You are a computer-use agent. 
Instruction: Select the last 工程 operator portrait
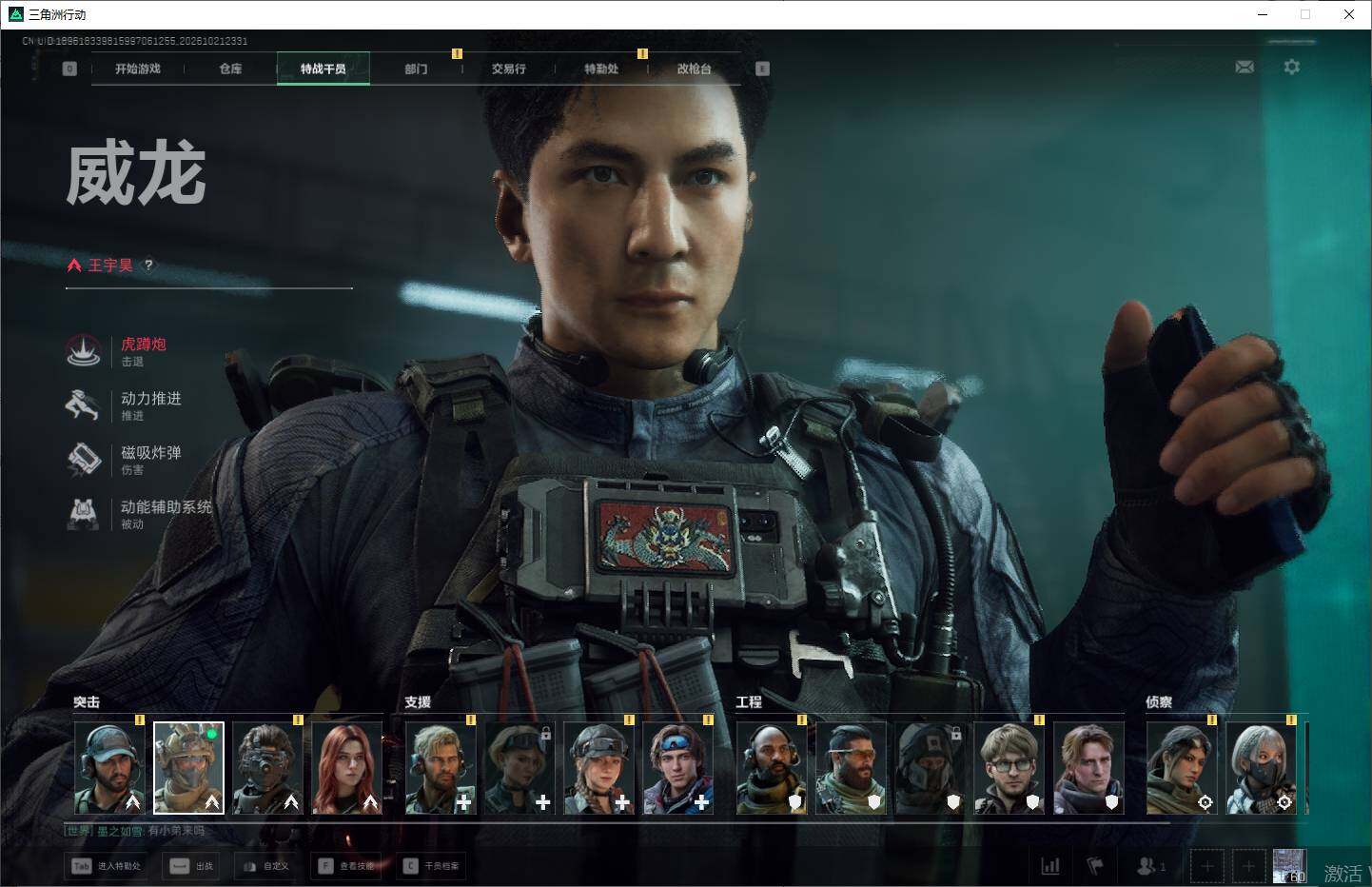[1088, 768]
